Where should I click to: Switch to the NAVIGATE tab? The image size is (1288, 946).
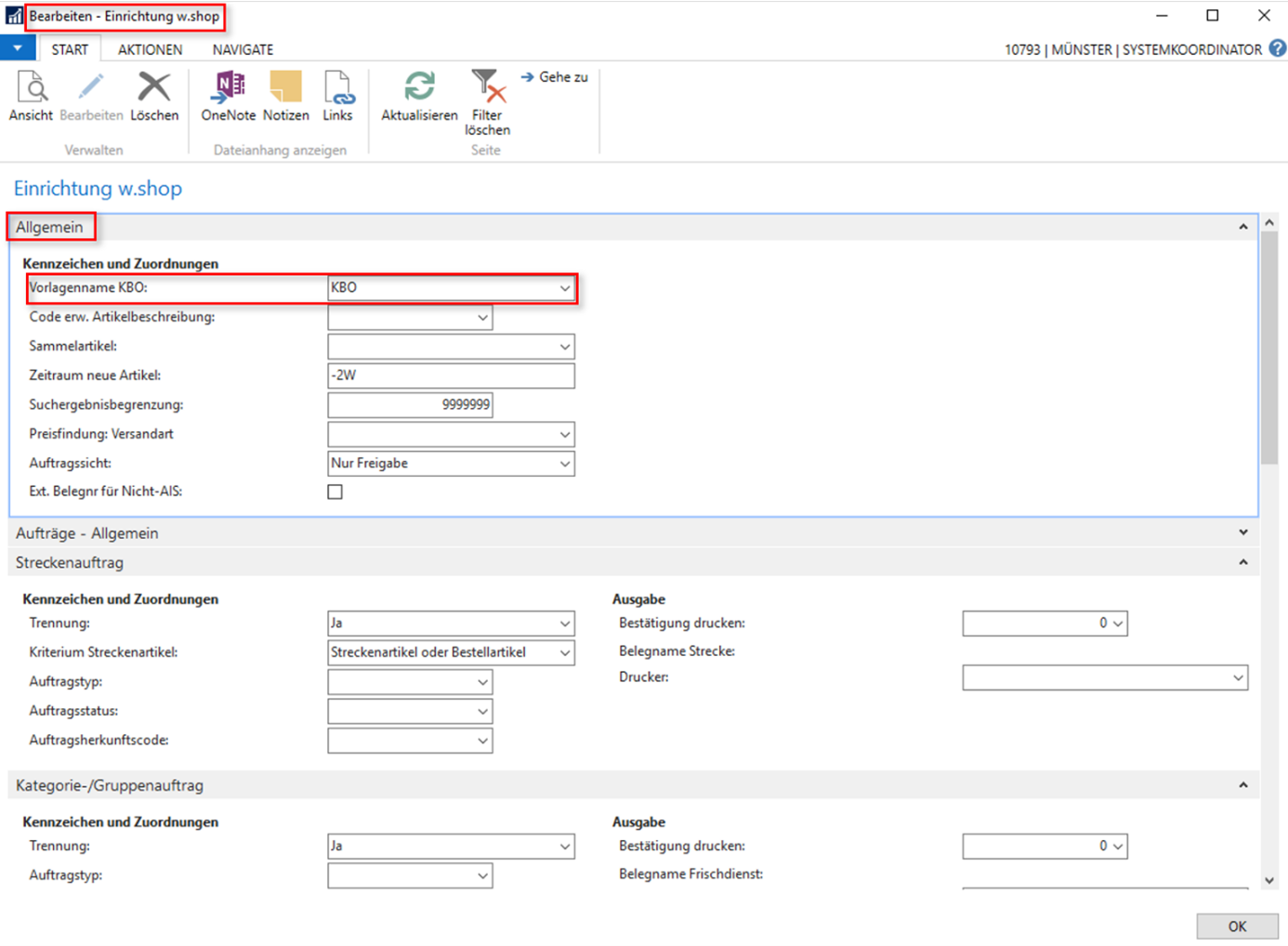pyautogui.click(x=243, y=49)
